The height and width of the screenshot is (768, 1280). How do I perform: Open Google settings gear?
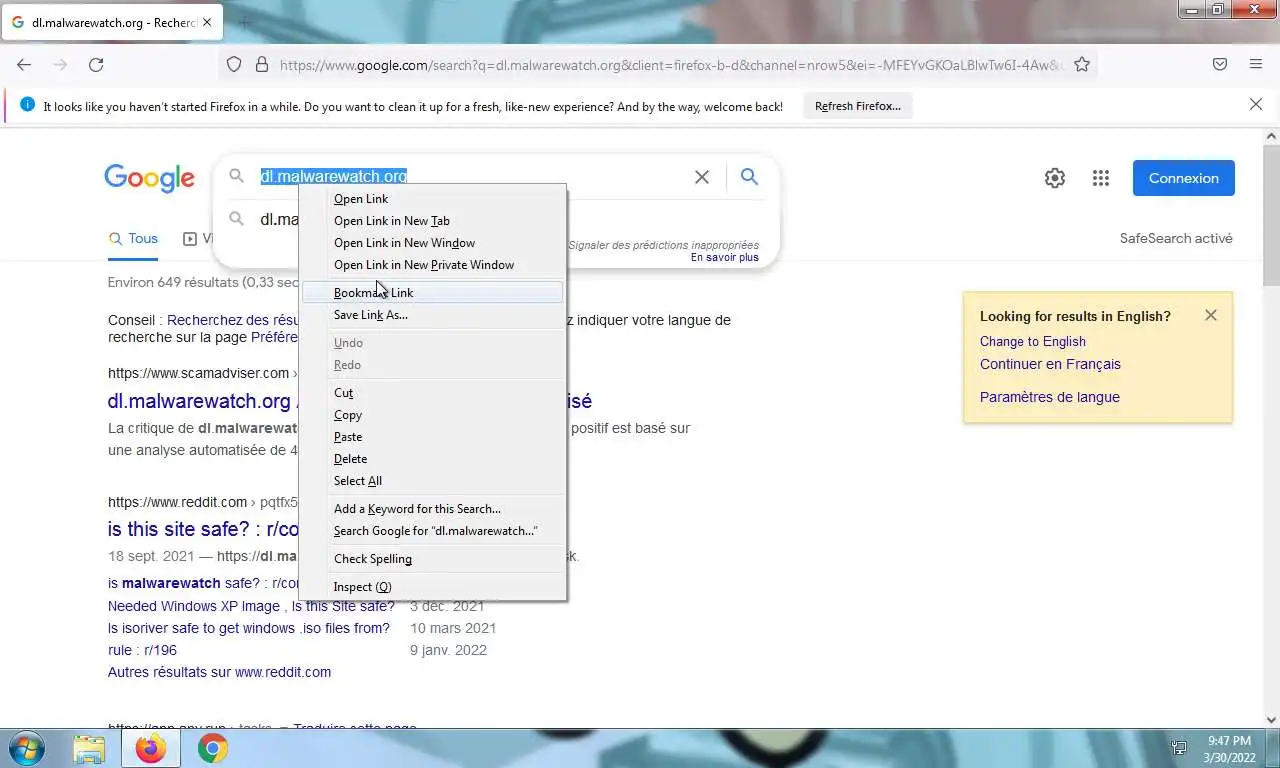click(x=1055, y=178)
